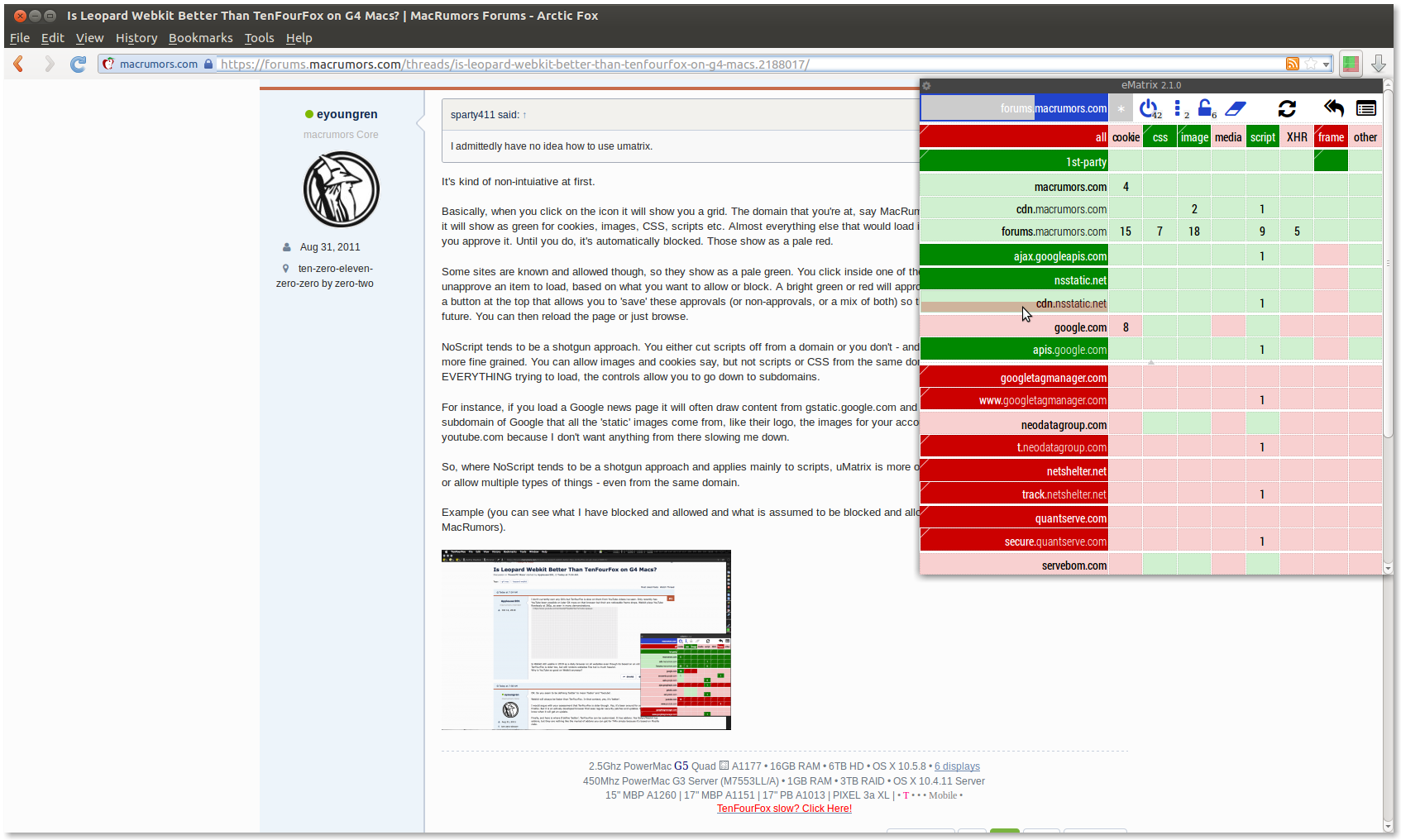Open the Tools menu
The image size is (1401, 840).
259,38
